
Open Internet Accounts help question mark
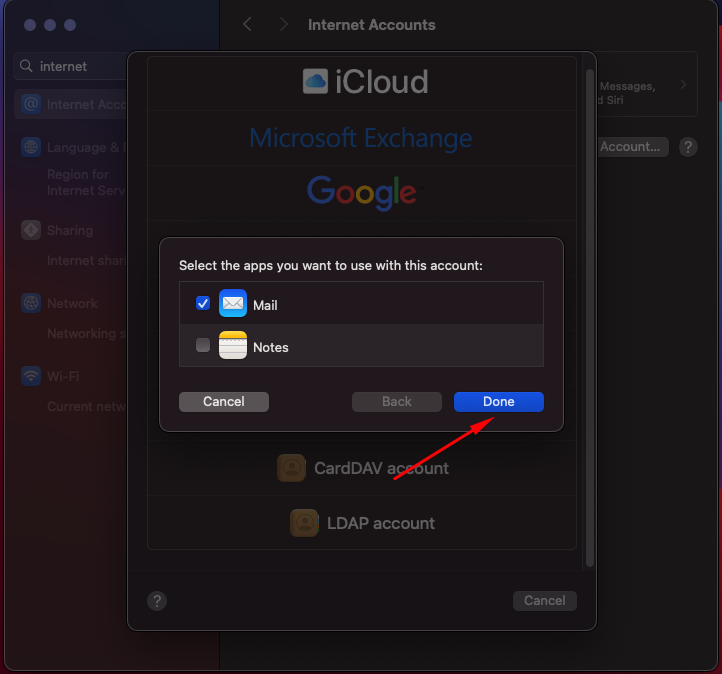[688, 147]
